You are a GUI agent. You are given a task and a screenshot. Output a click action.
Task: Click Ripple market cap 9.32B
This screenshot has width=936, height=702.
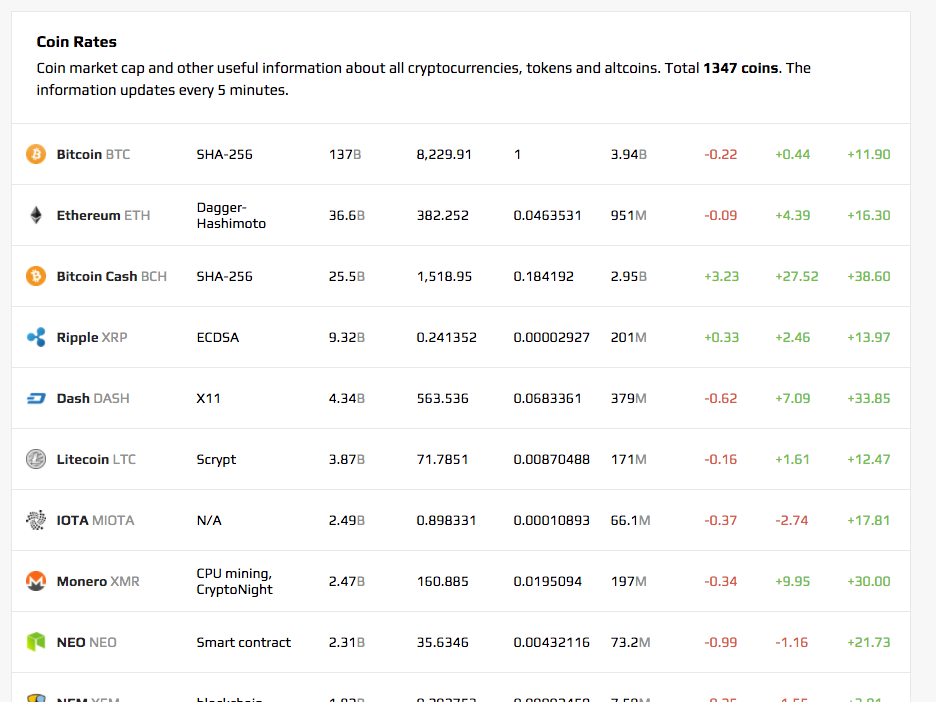[x=347, y=337]
